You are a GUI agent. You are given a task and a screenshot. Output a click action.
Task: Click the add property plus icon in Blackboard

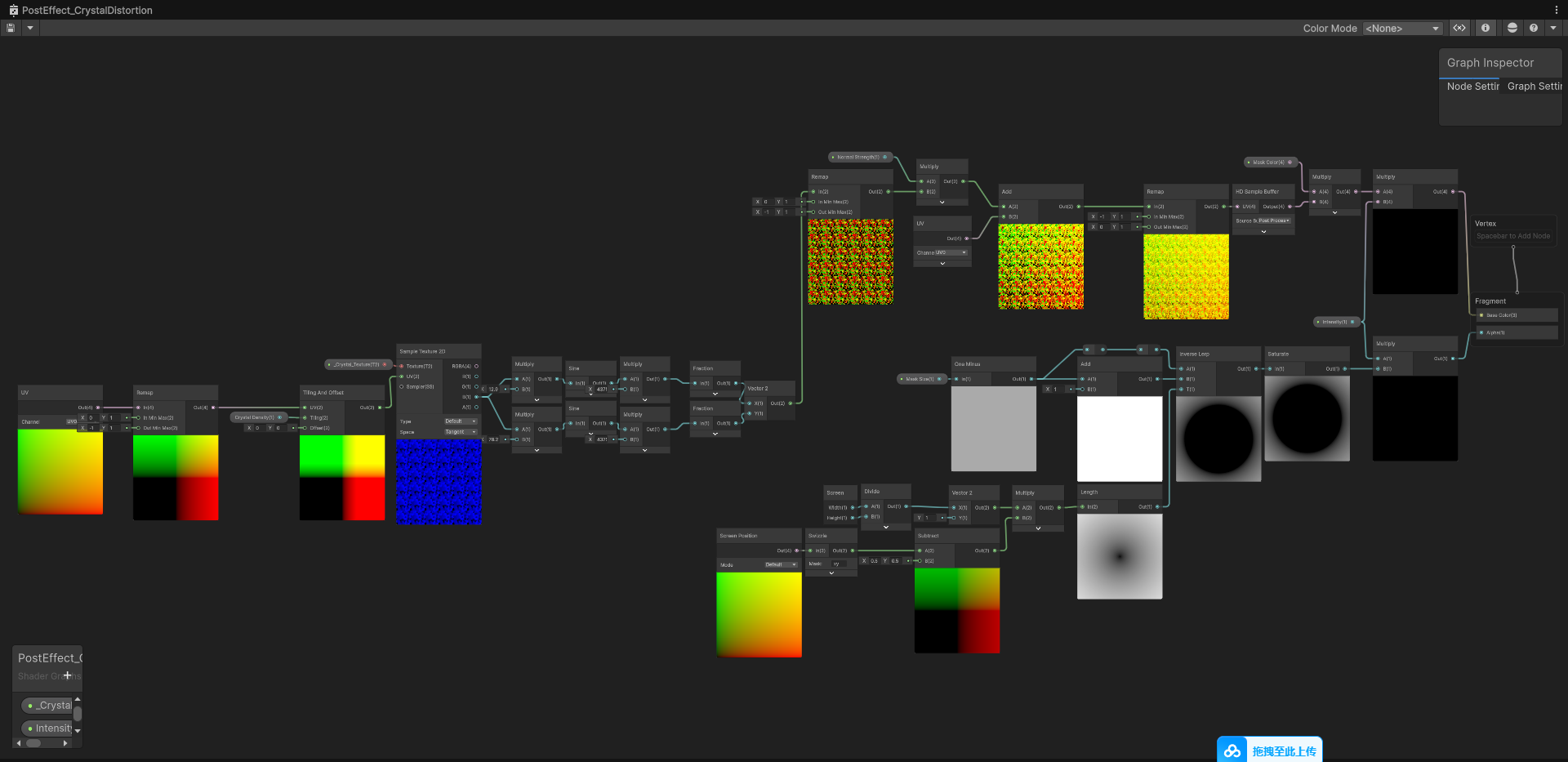pyautogui.click(x=68, y=675)
